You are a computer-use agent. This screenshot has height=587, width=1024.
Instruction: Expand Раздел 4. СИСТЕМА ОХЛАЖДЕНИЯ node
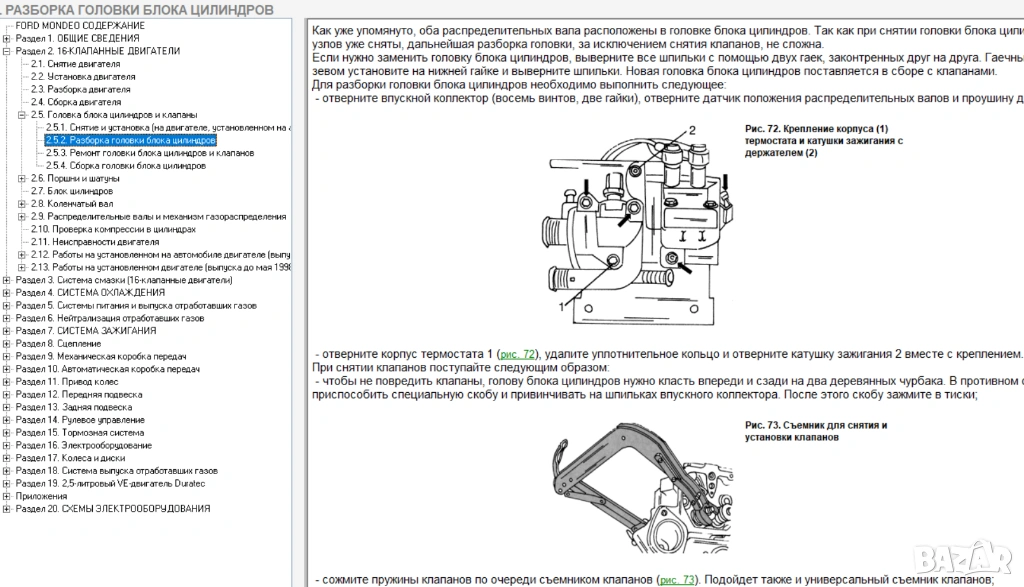tap(7, 292)
